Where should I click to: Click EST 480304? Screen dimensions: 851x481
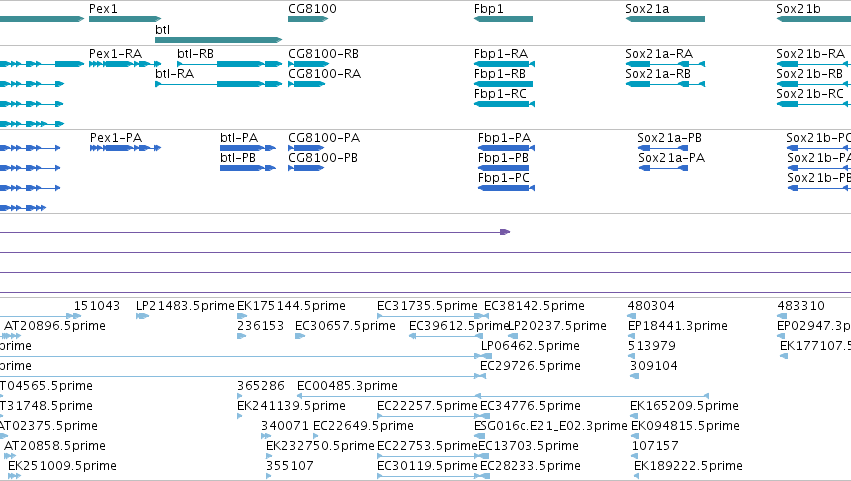tap(650, 306)
